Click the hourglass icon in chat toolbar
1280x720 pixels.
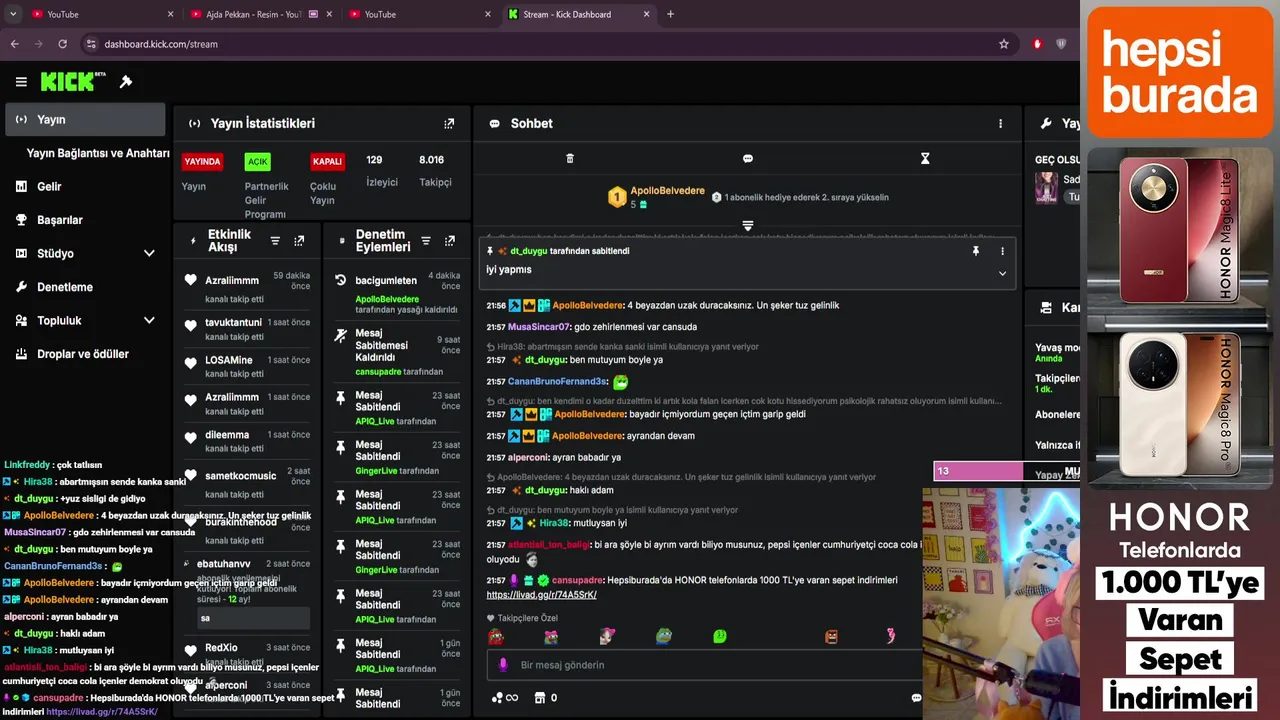[925, 159]
